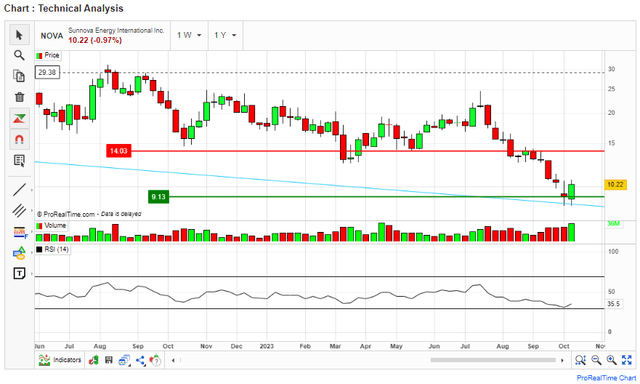Toggle the red-green trend detection tool
Screen dimensions: 640x384
19,118
